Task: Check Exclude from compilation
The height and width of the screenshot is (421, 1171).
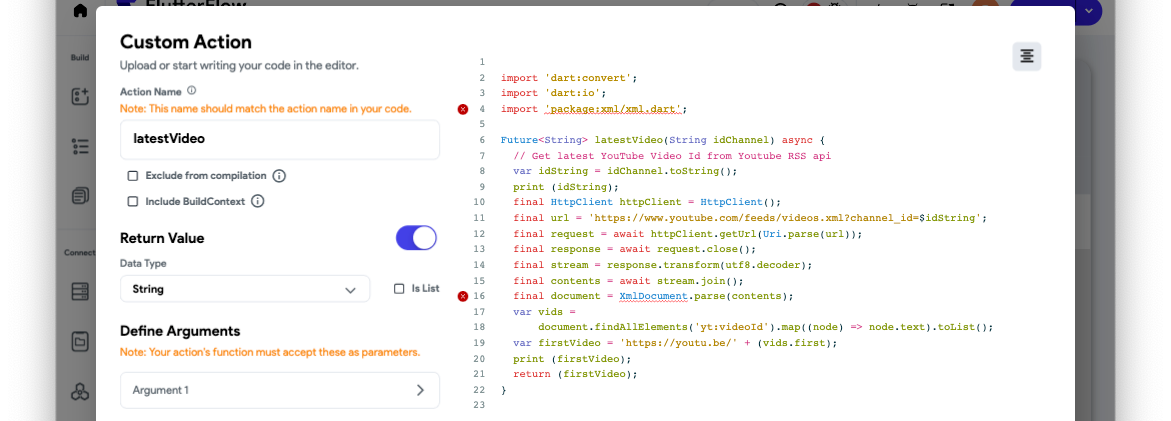Action: (x=133, y=176)
